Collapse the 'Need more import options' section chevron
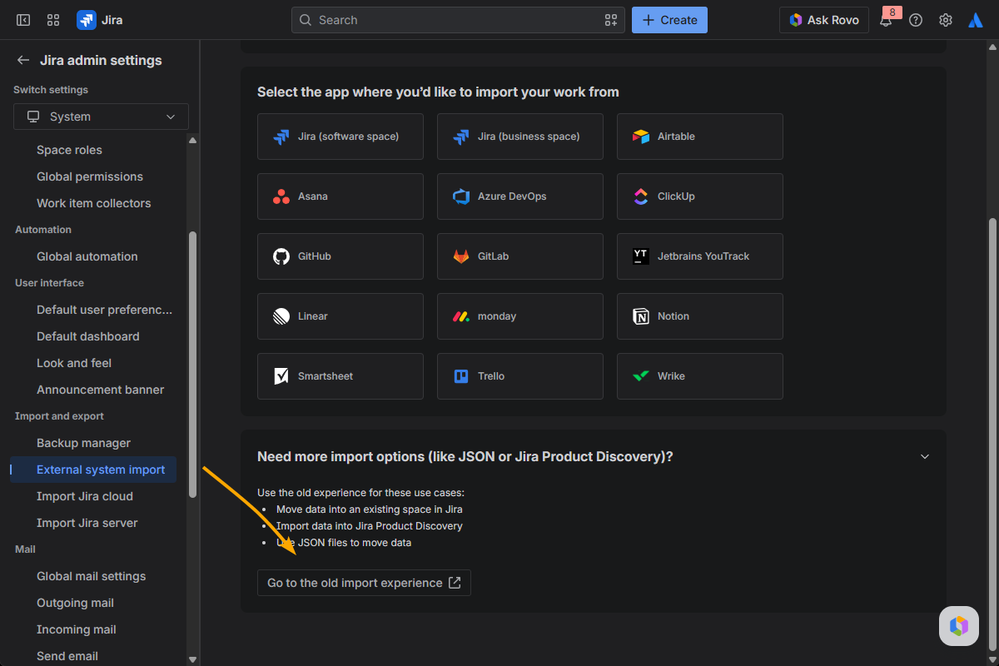This screenshot has height=666, width=999. pos(924,456)
